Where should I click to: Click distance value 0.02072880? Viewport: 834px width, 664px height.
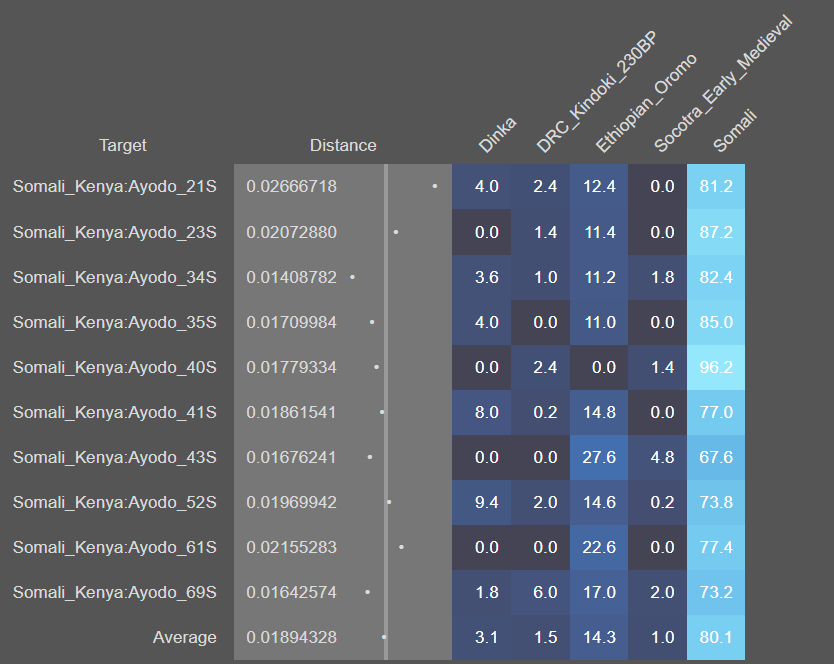tap(291, 232)
